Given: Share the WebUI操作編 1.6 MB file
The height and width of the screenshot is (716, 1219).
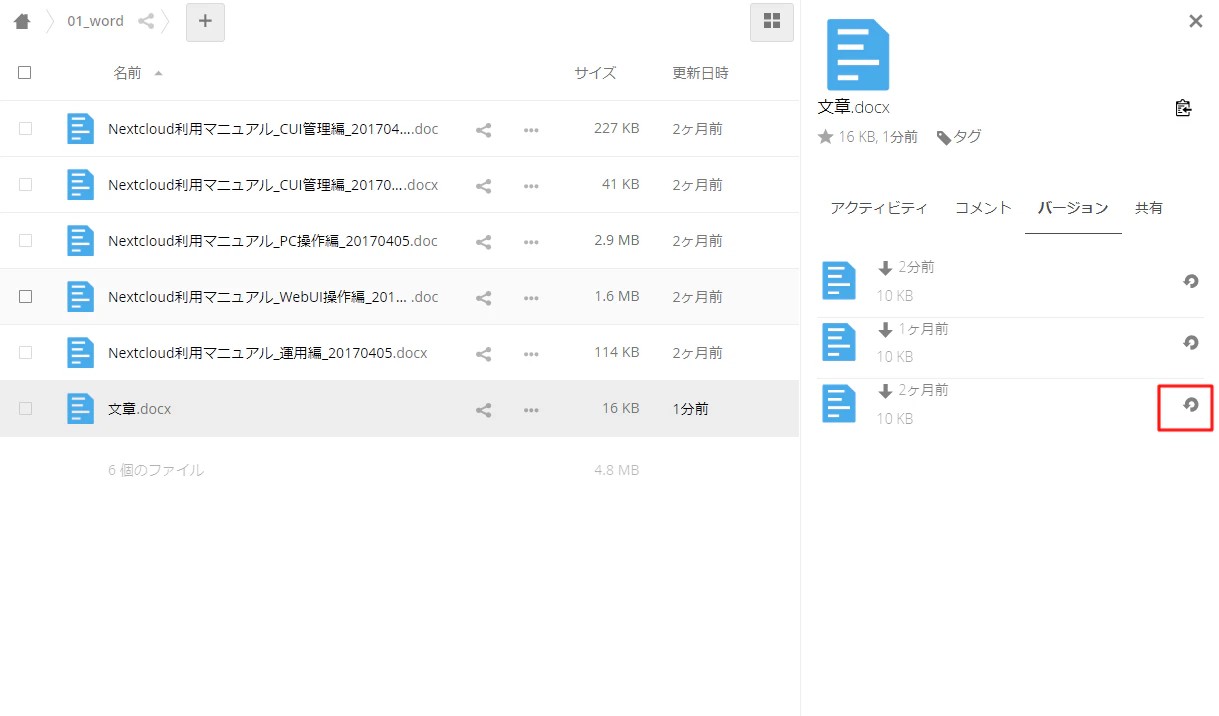Looking at the screenshot, I should click(x=483, y=297).
